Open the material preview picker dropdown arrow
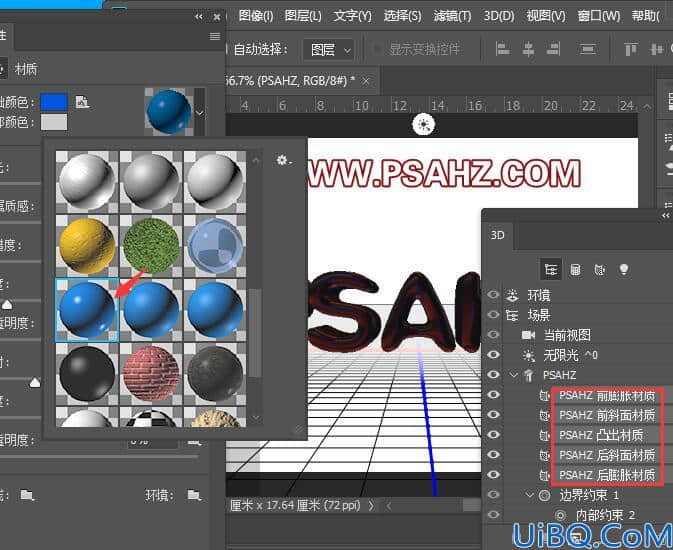Image resolution: width=673 pixels, height=550 pixels. click(x=200, y=112)
